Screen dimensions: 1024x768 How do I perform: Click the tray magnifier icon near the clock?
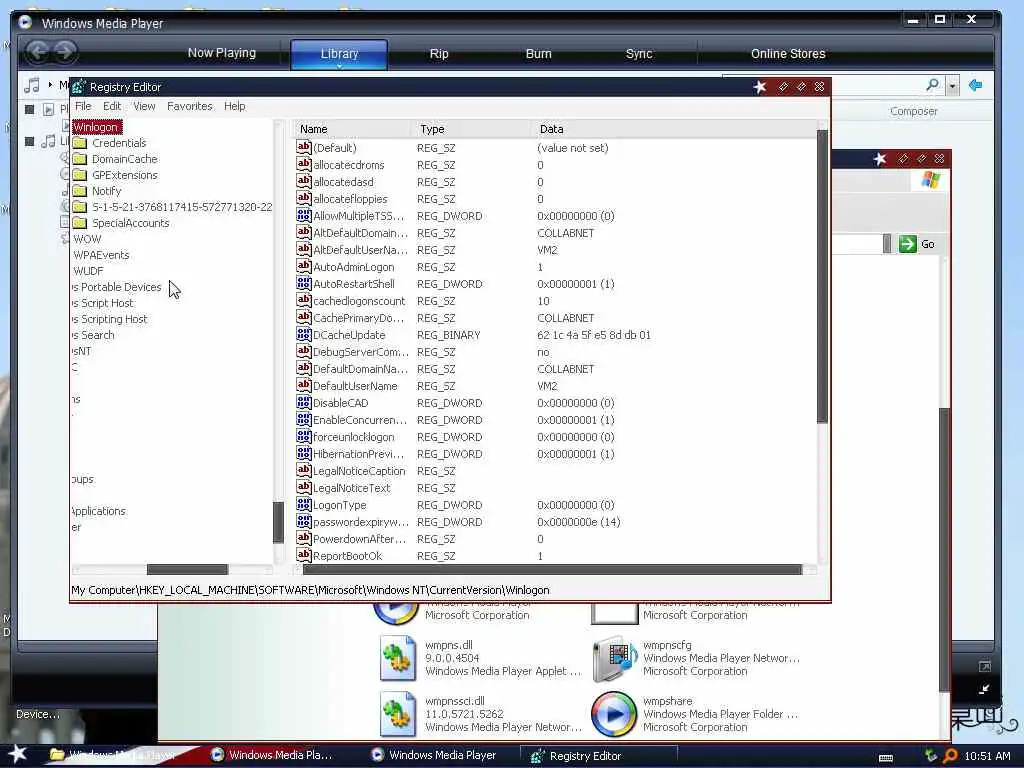point(950,756)
